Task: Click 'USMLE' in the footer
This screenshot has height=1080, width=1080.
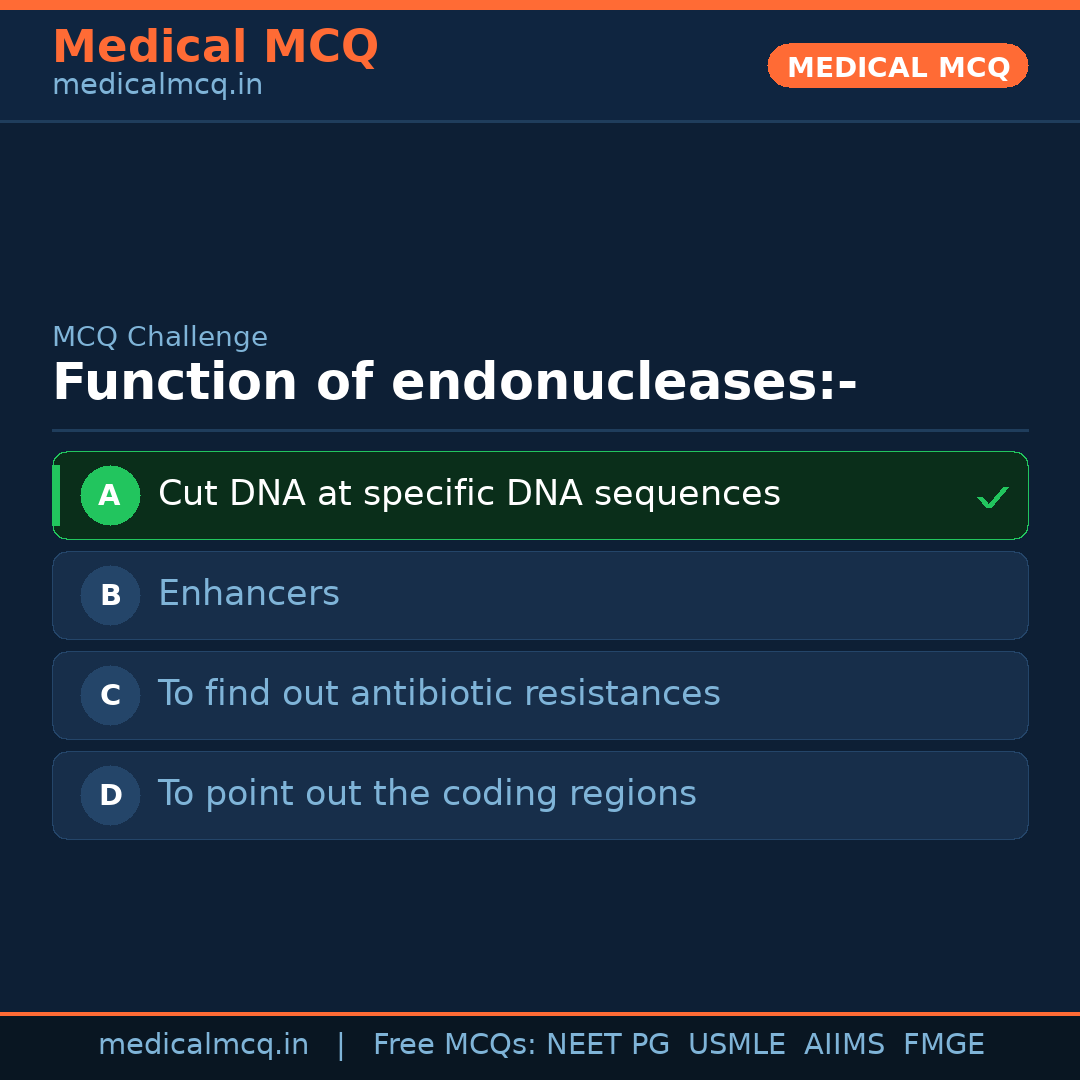Action: [x=736, y=1045]
